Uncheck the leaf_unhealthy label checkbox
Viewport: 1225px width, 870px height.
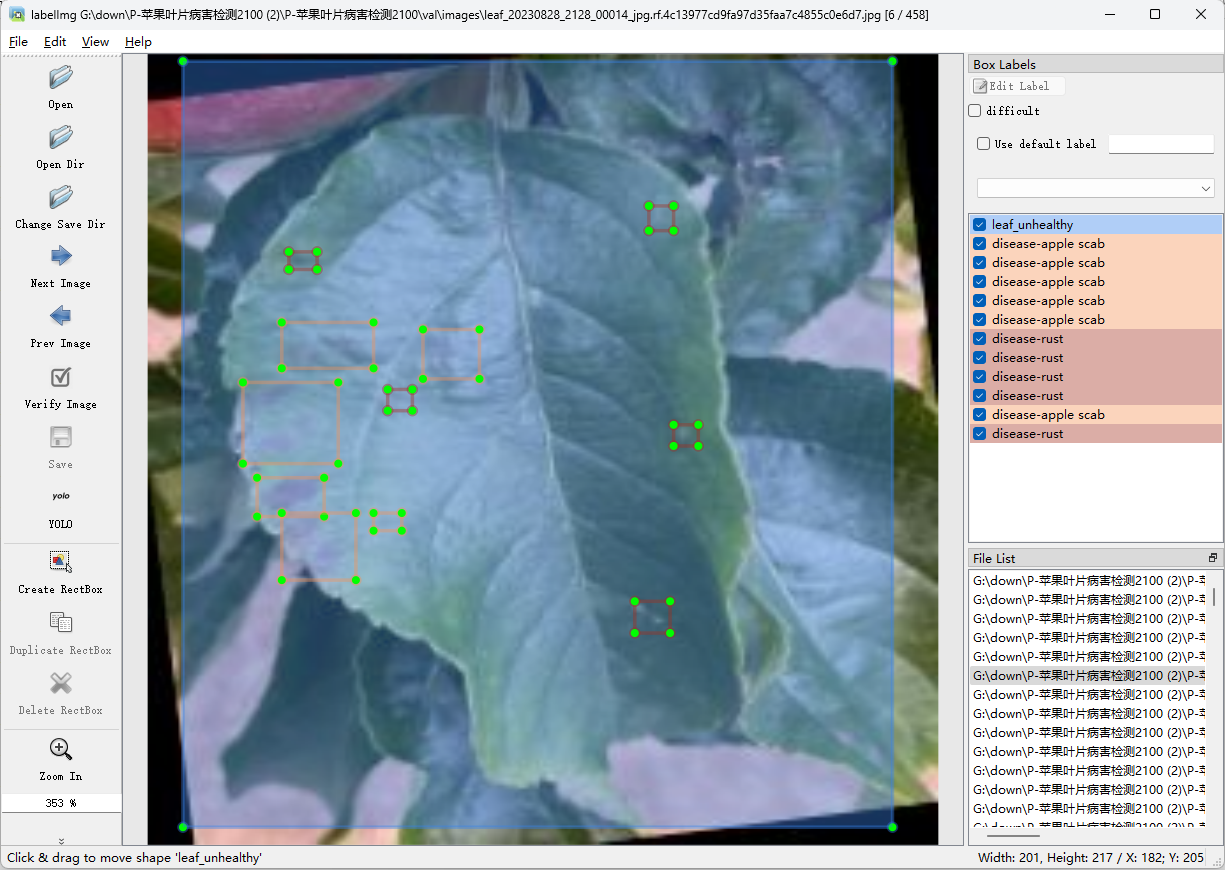click(x=980, y=225)
